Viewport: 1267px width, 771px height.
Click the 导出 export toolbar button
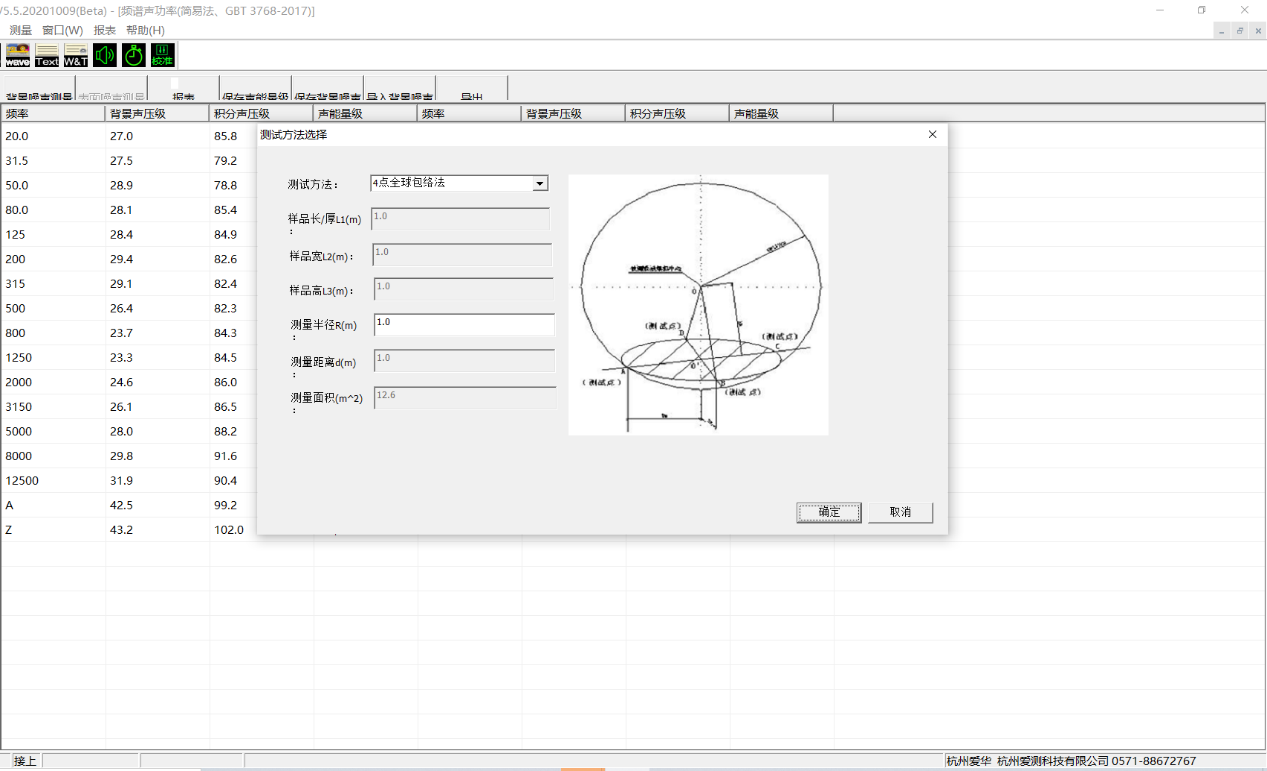point(471,92)
